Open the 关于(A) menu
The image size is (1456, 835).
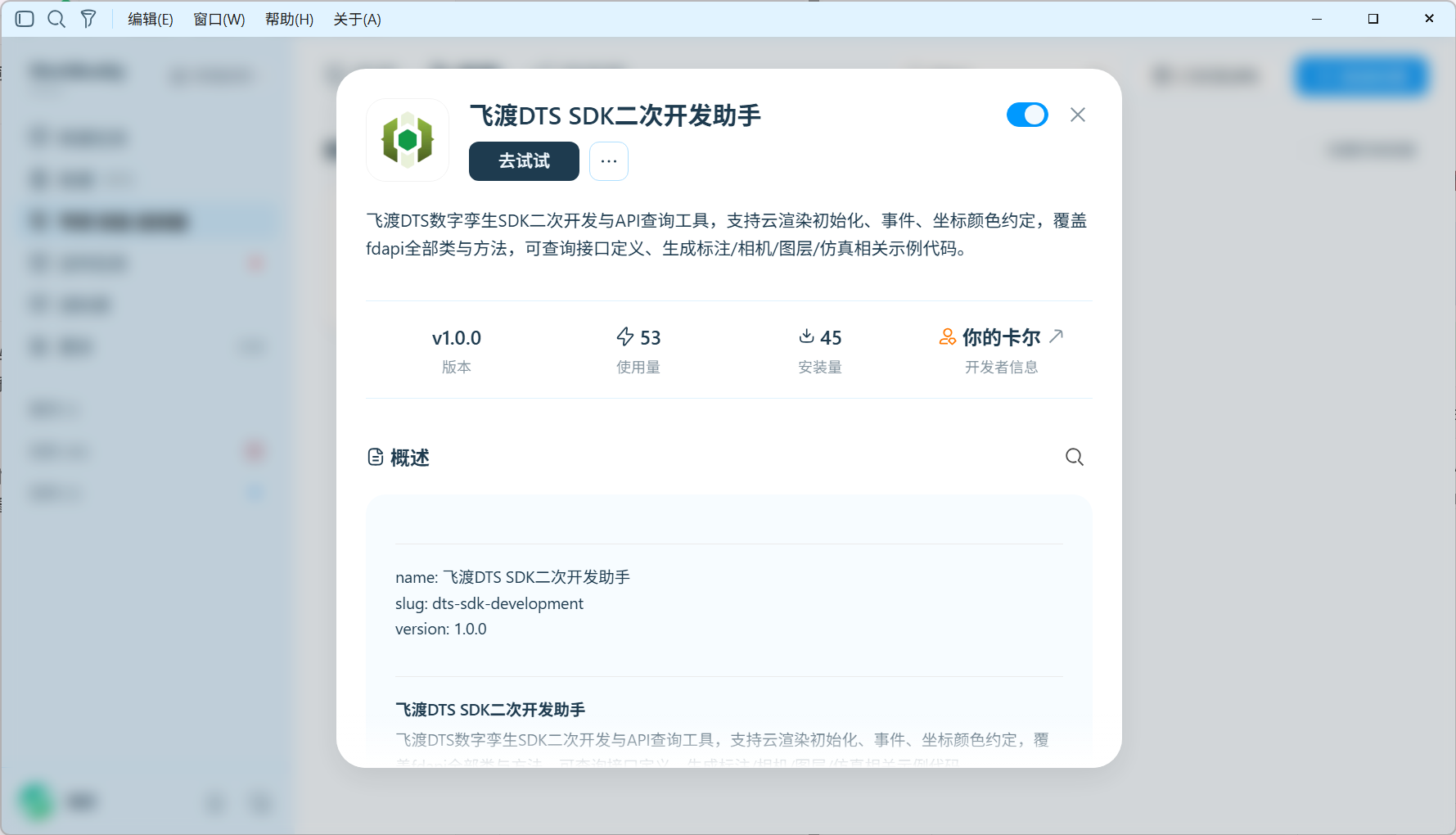tap(357, 19)
